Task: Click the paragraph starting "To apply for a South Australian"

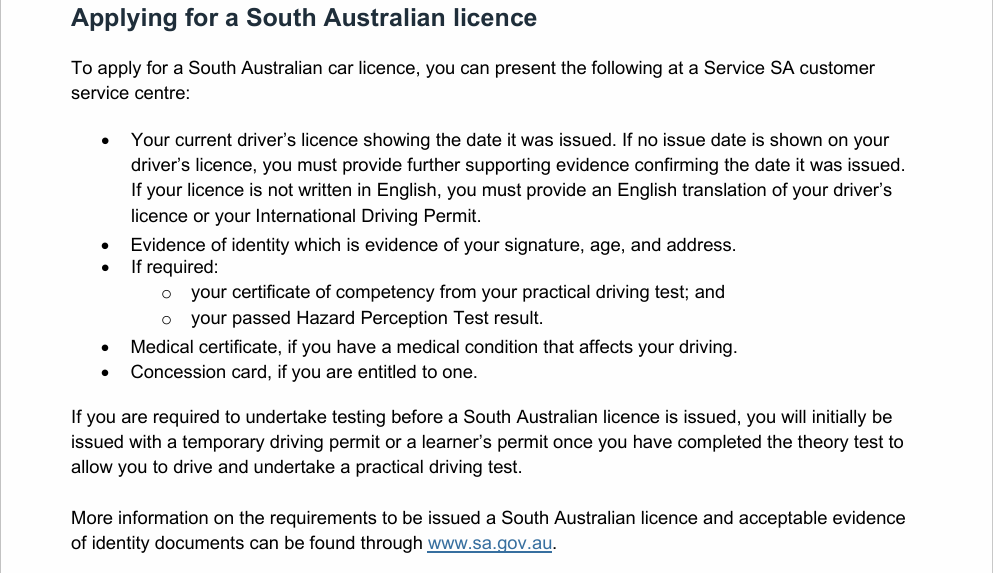Action: [x=472, y=81]
